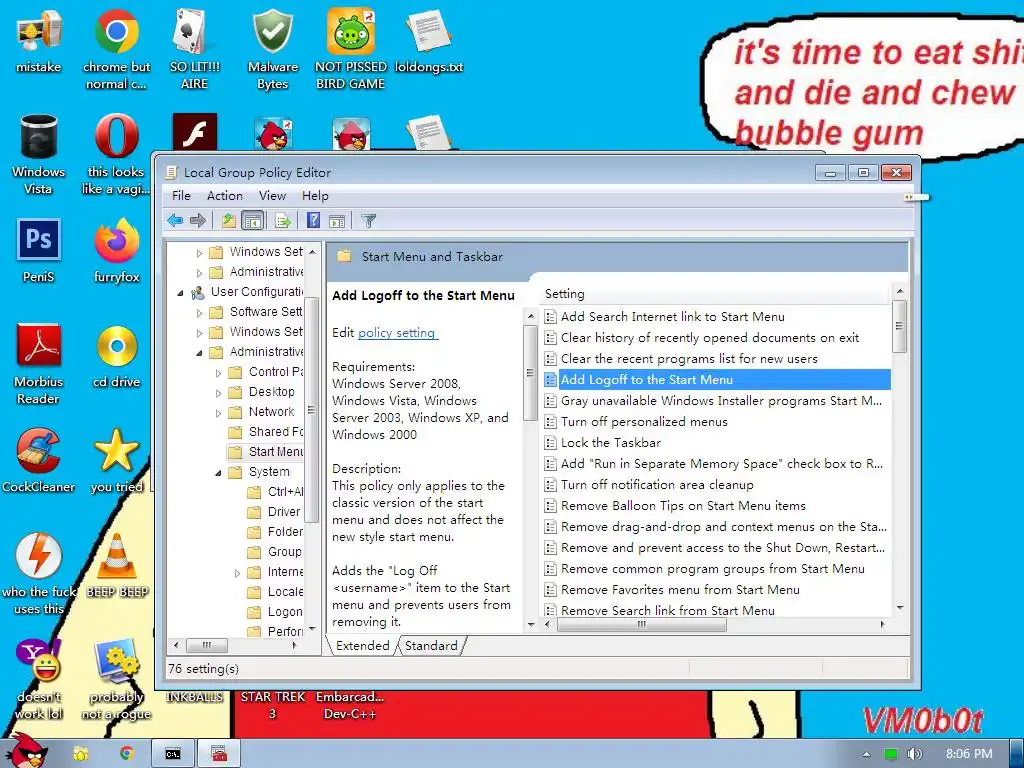Viewport: 1024px width, 768px height.
Task: Switch to the Standard tab
Action: 431,646
